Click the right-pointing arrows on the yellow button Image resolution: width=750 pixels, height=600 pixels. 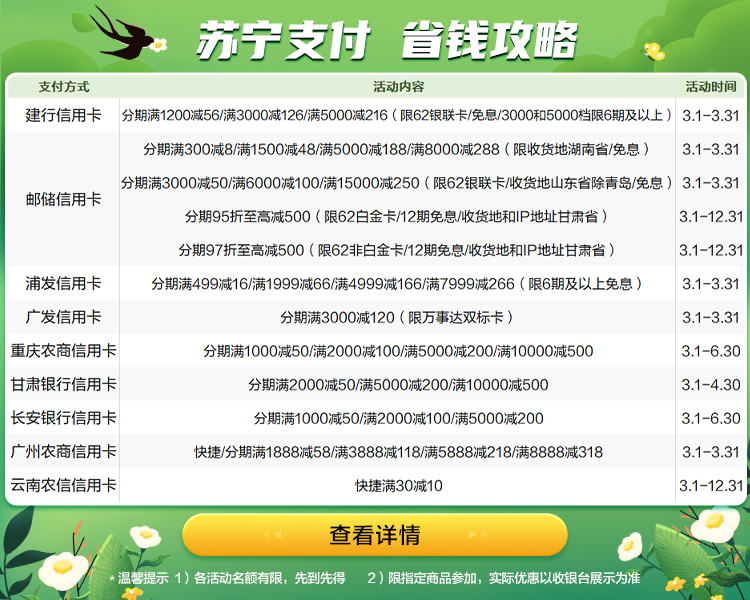click(x=480, y=535)
